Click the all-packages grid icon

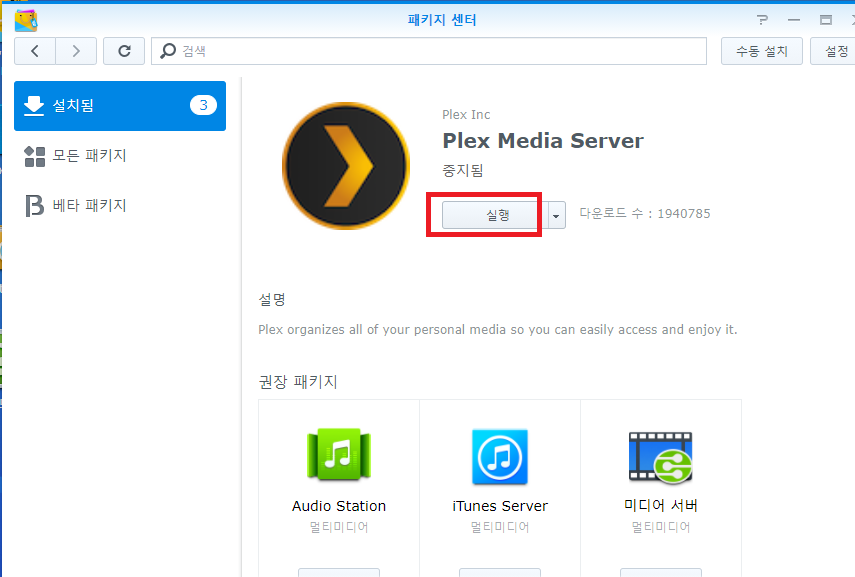34,157
